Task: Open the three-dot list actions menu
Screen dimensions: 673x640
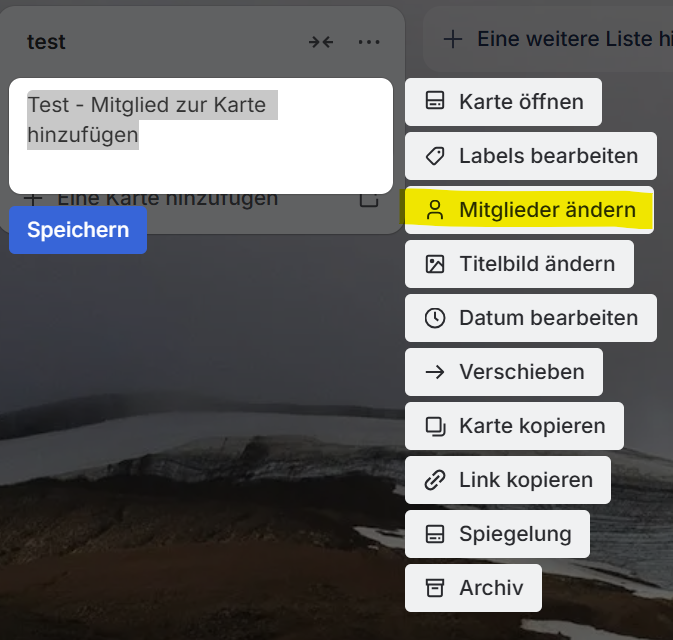Action: pos(369,42)
